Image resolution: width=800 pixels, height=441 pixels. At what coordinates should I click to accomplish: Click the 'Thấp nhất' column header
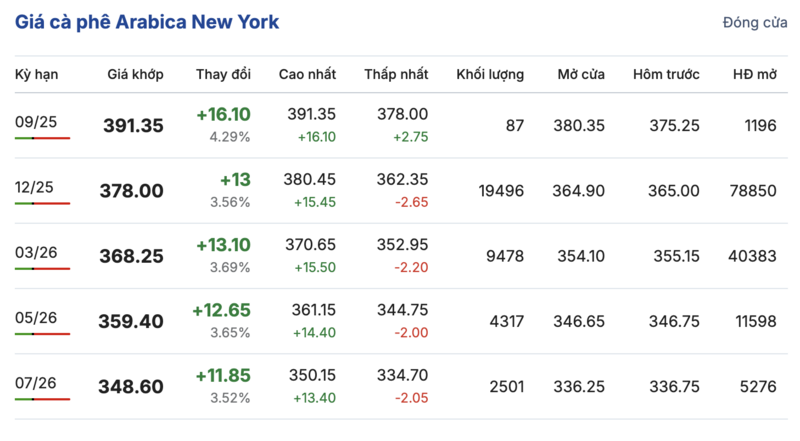coord(396,75)
